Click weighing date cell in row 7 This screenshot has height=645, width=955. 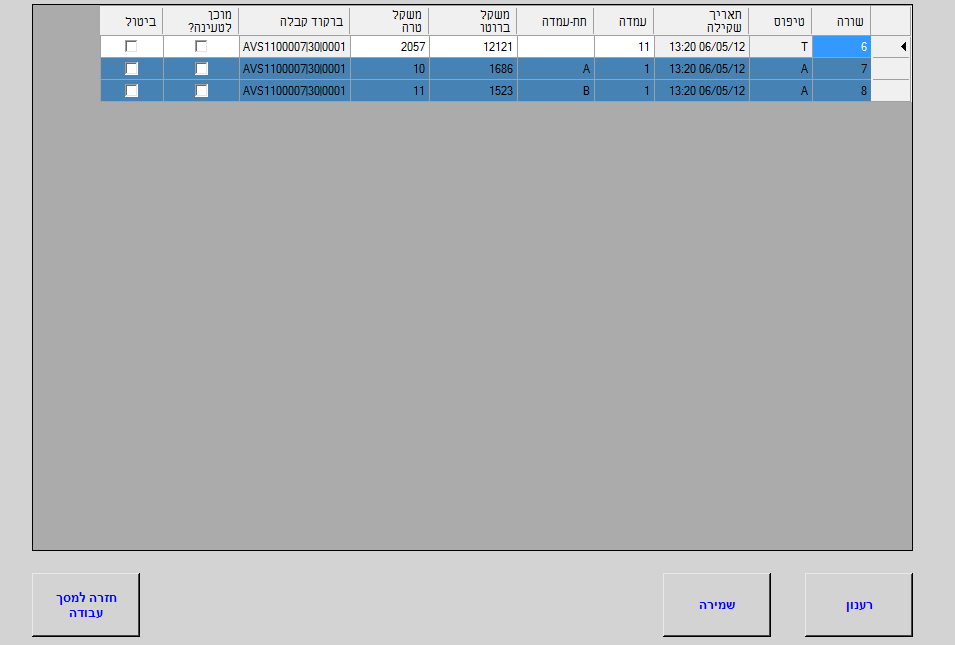coord(702,69)
